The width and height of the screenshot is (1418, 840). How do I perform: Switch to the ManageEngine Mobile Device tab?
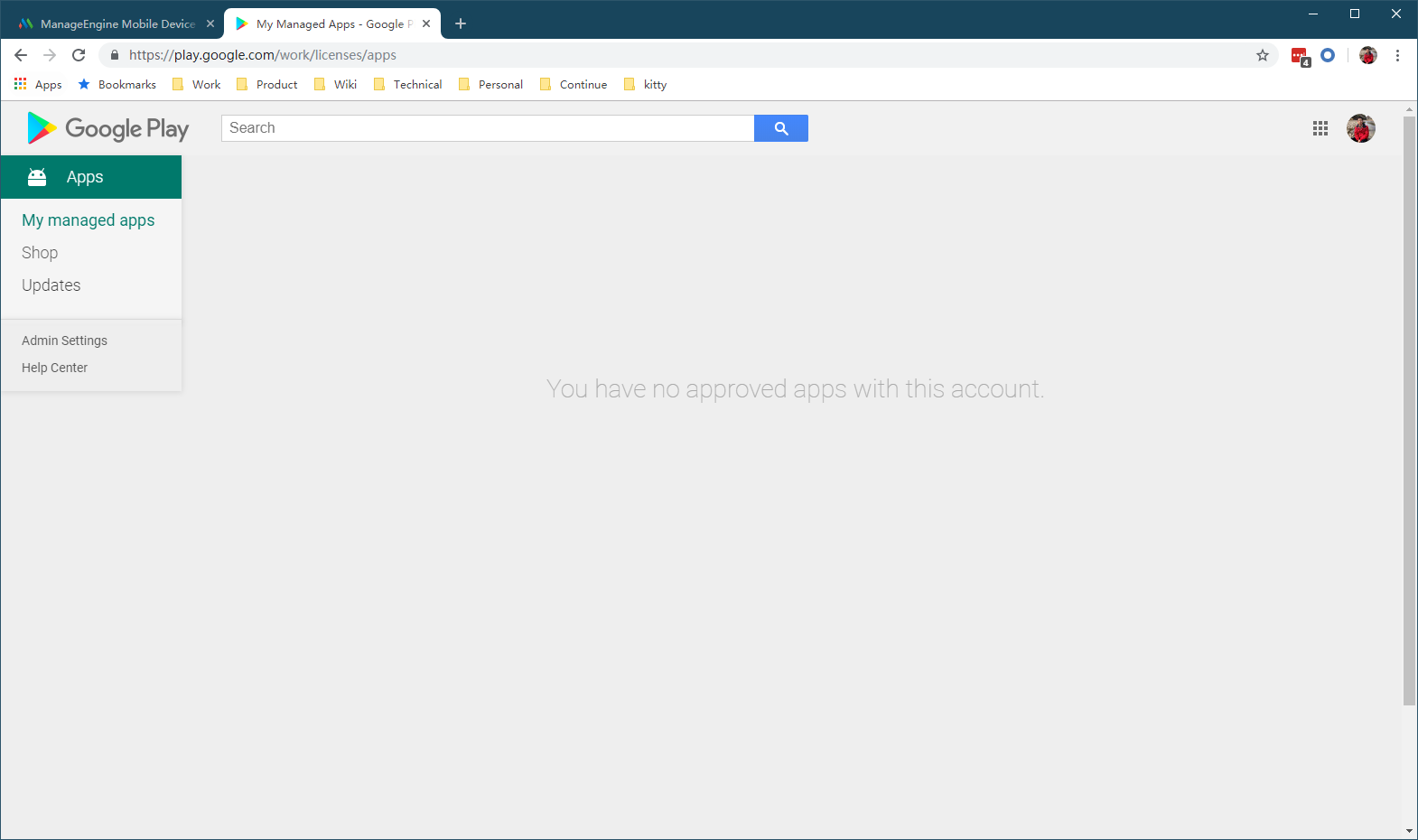point(116,23)
